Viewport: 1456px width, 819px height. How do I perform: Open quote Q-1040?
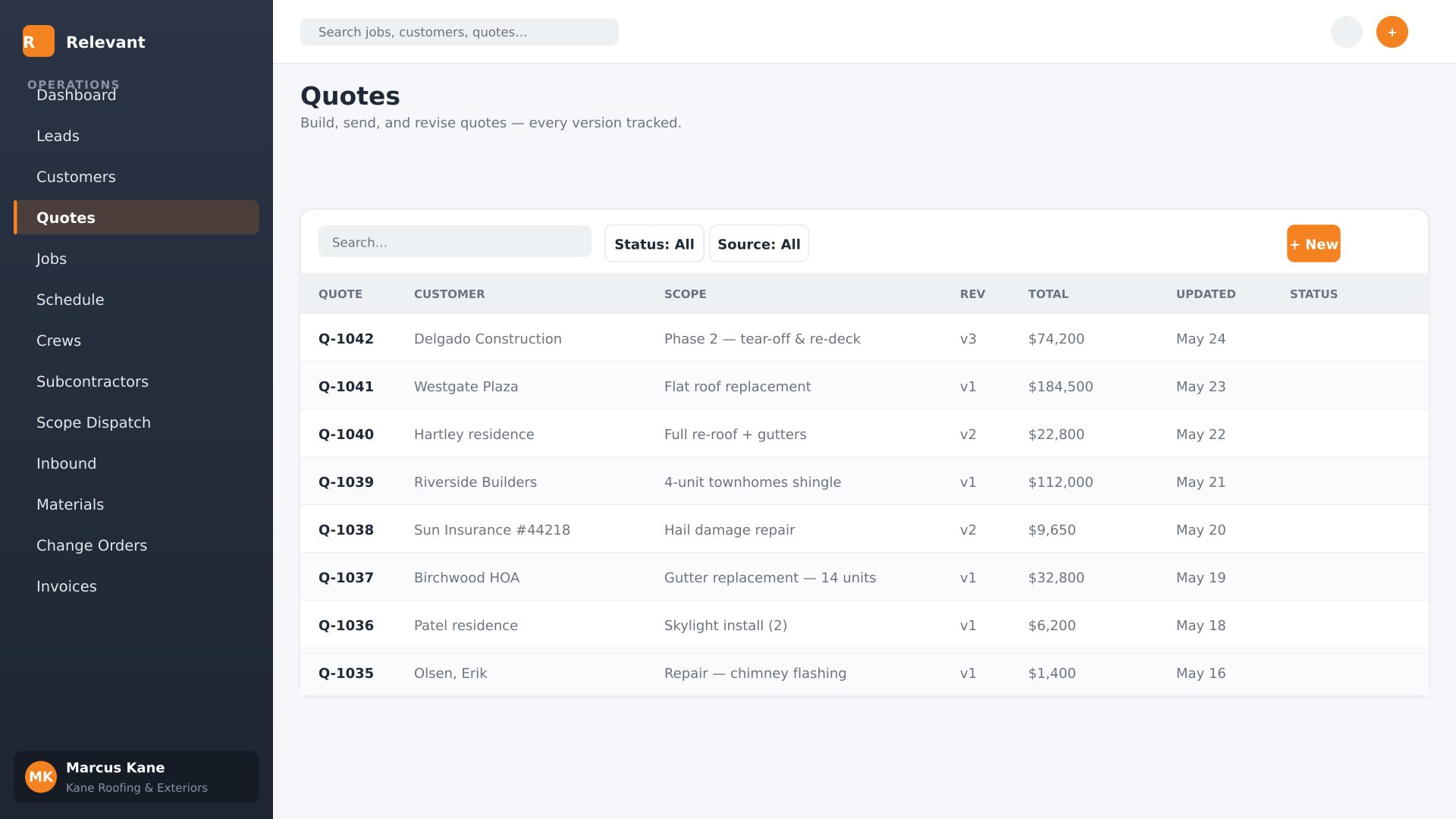click(x=346, y=435)
